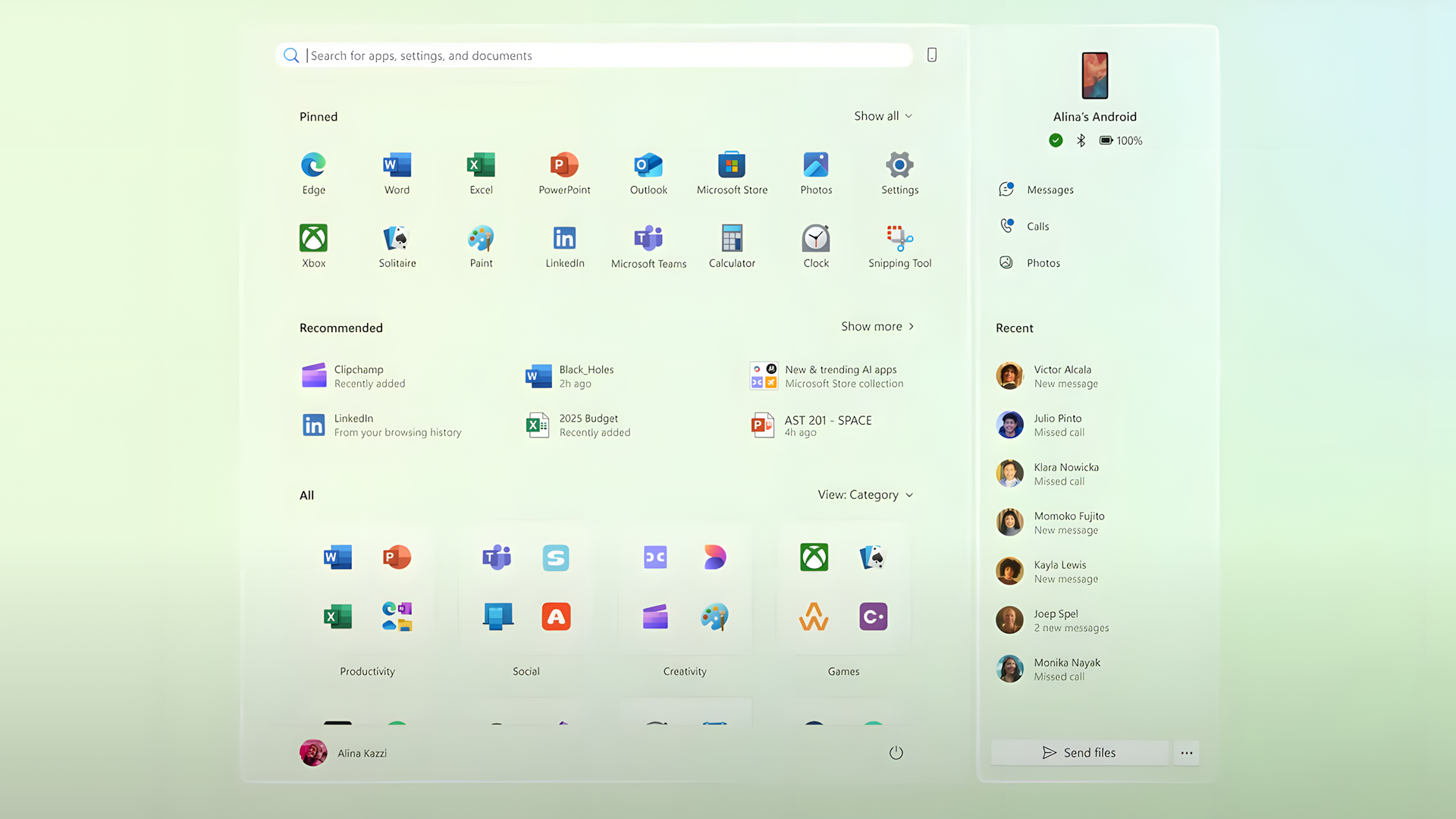Open Kayla Lewis's new message
Viewport: 1456px width, 819px height.
point(1047,571)
